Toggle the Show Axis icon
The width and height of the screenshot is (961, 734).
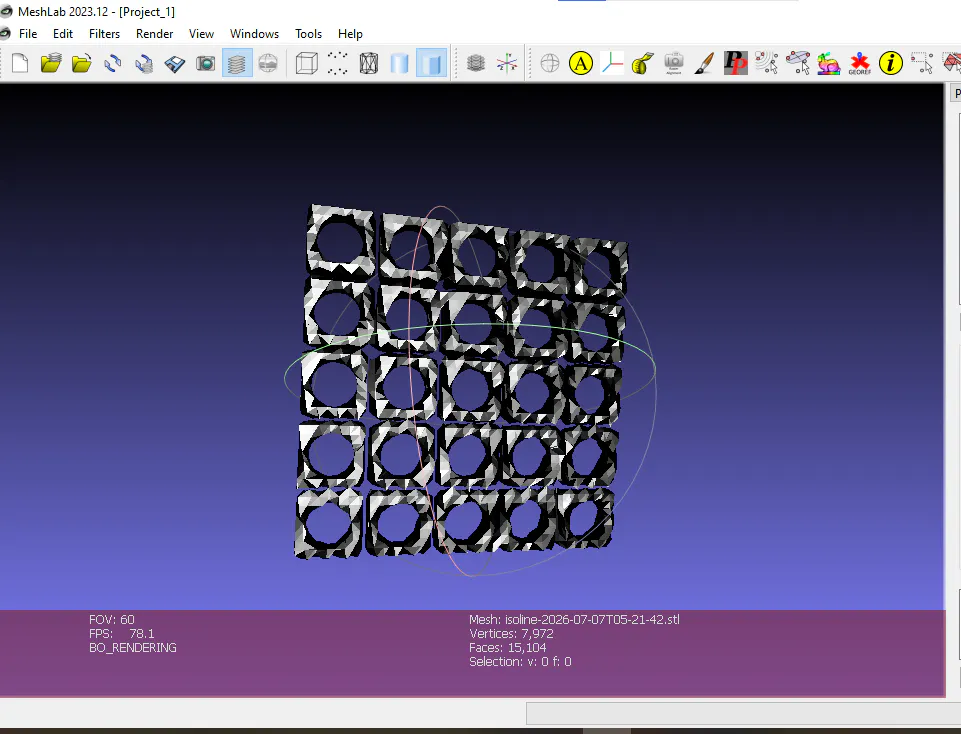tap(507, 63)
